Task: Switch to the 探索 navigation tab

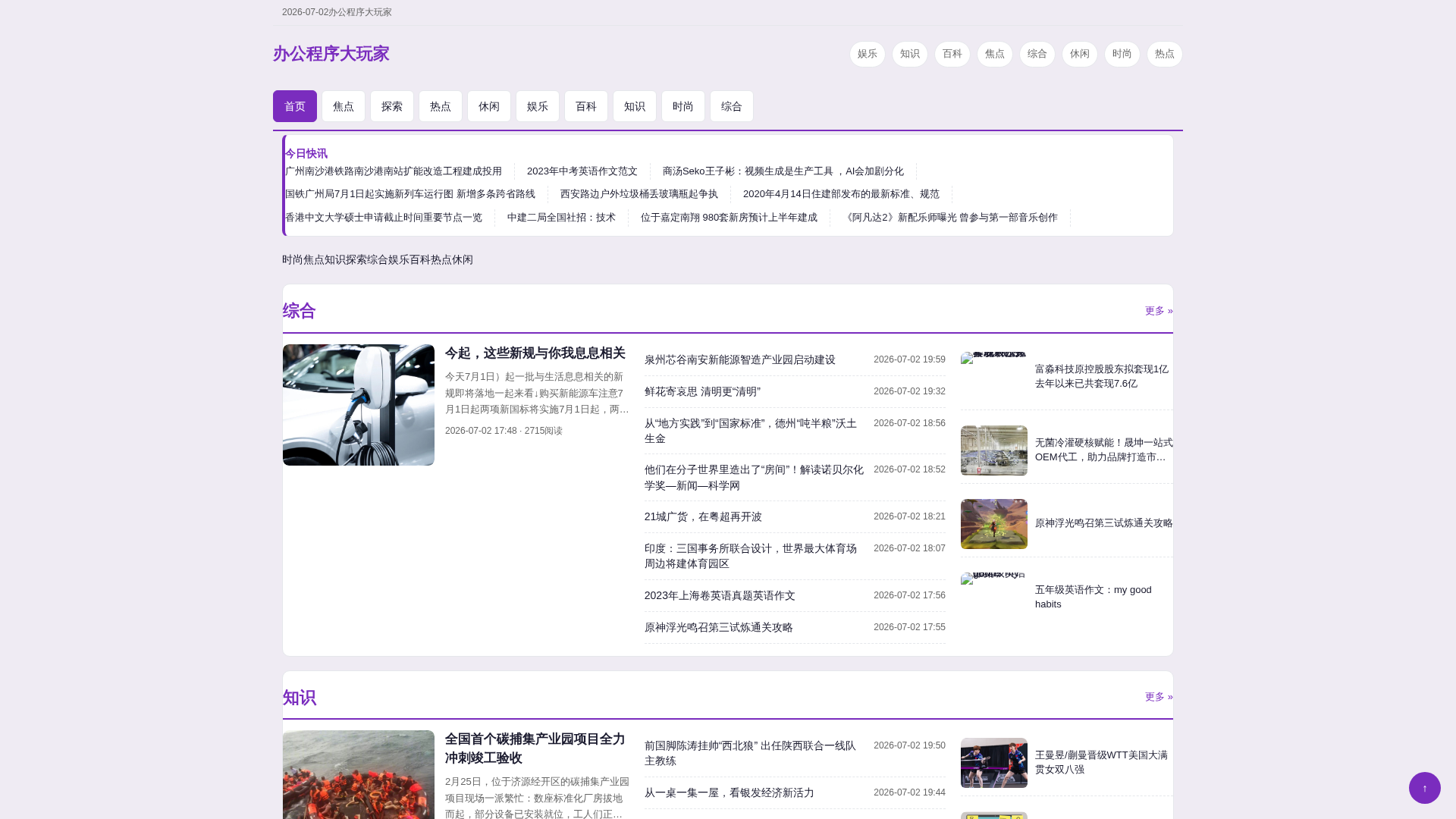Action: pyautogui.click(x=392, y=106)
